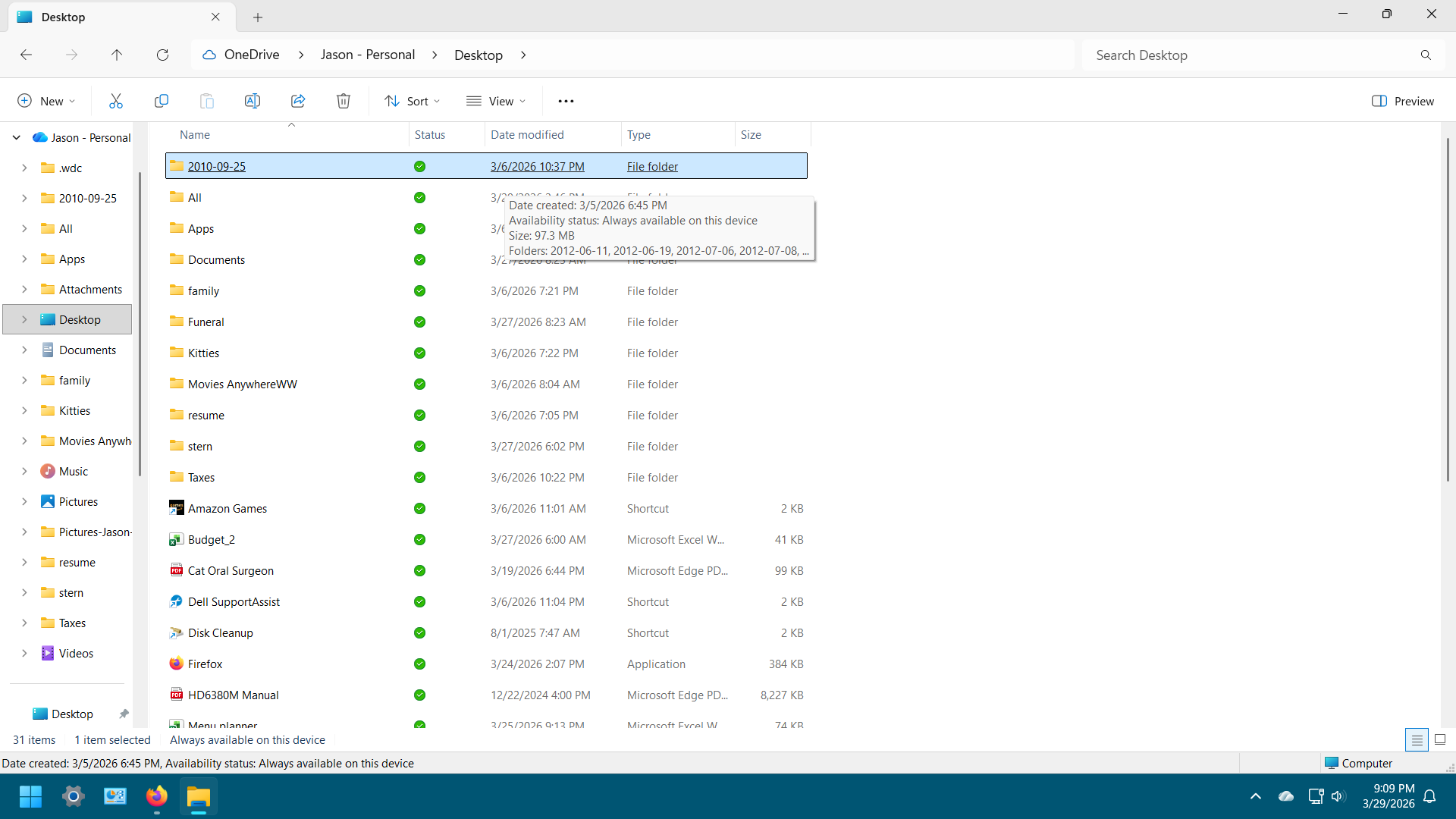This screenshot has width=1456, height=819.
Task: Navigate back with the Back arrow
Action: pyautogui.click(x=26, y=55)
